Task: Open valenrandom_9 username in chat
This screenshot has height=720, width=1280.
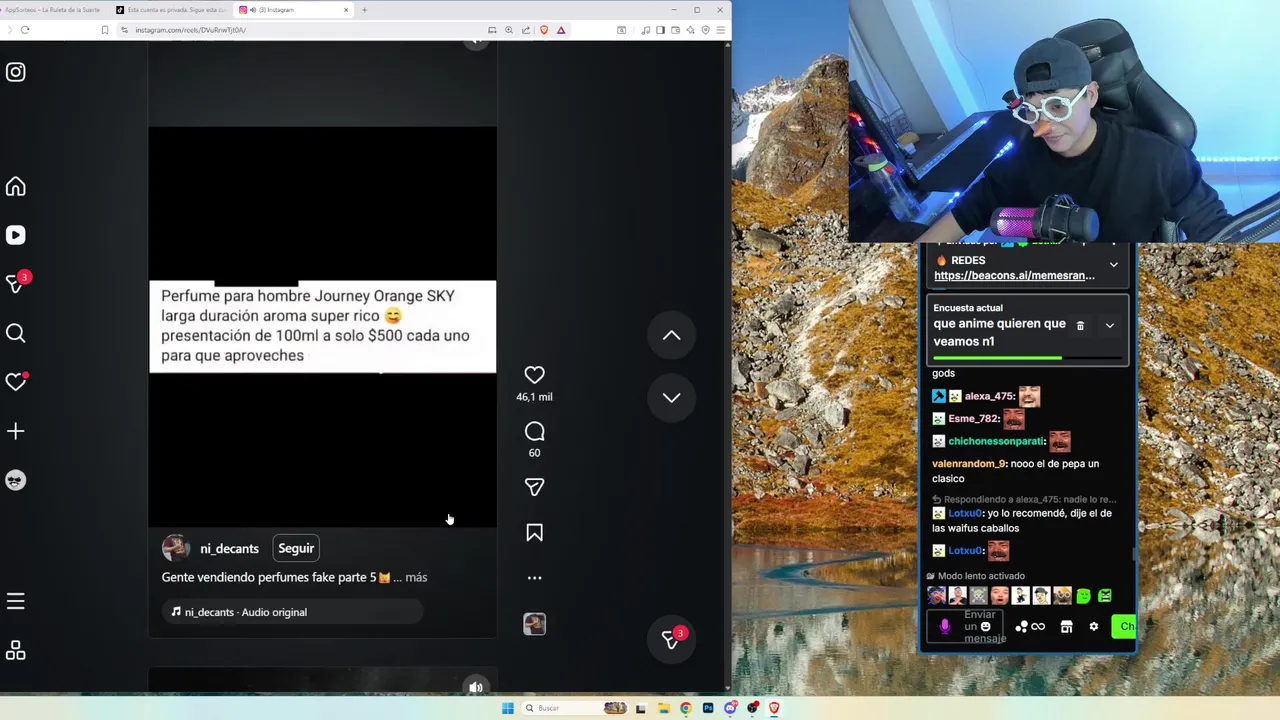Action: point(969,464)
